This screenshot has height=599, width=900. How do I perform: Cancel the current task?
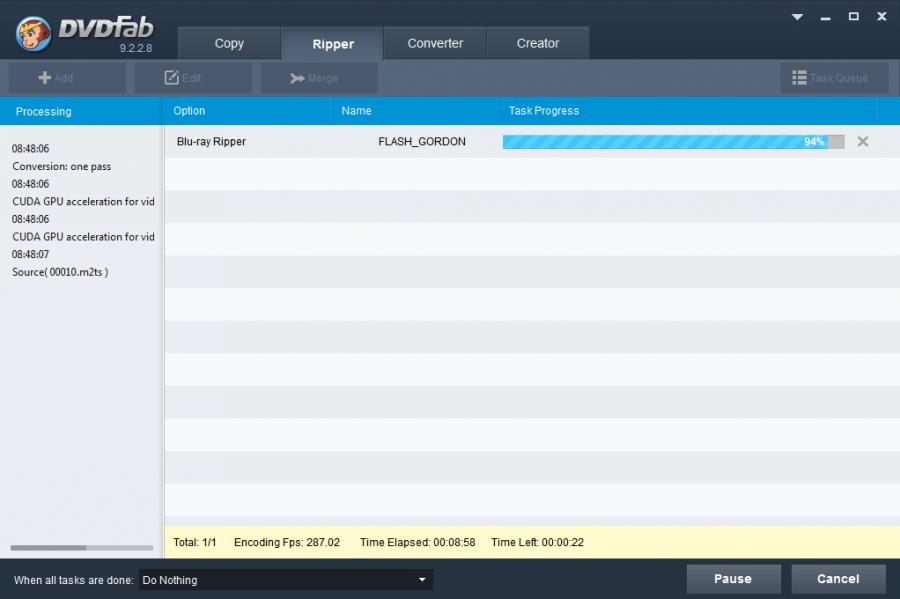tap(839, 579)
